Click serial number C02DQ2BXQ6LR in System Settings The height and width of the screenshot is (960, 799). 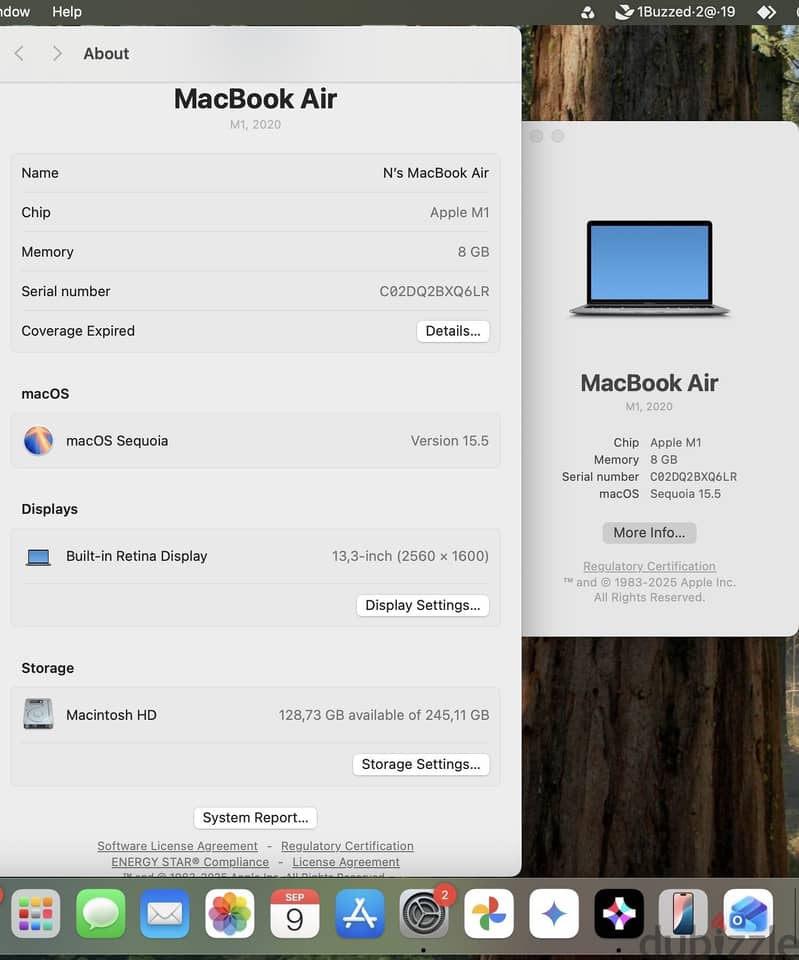coord(434,291)
